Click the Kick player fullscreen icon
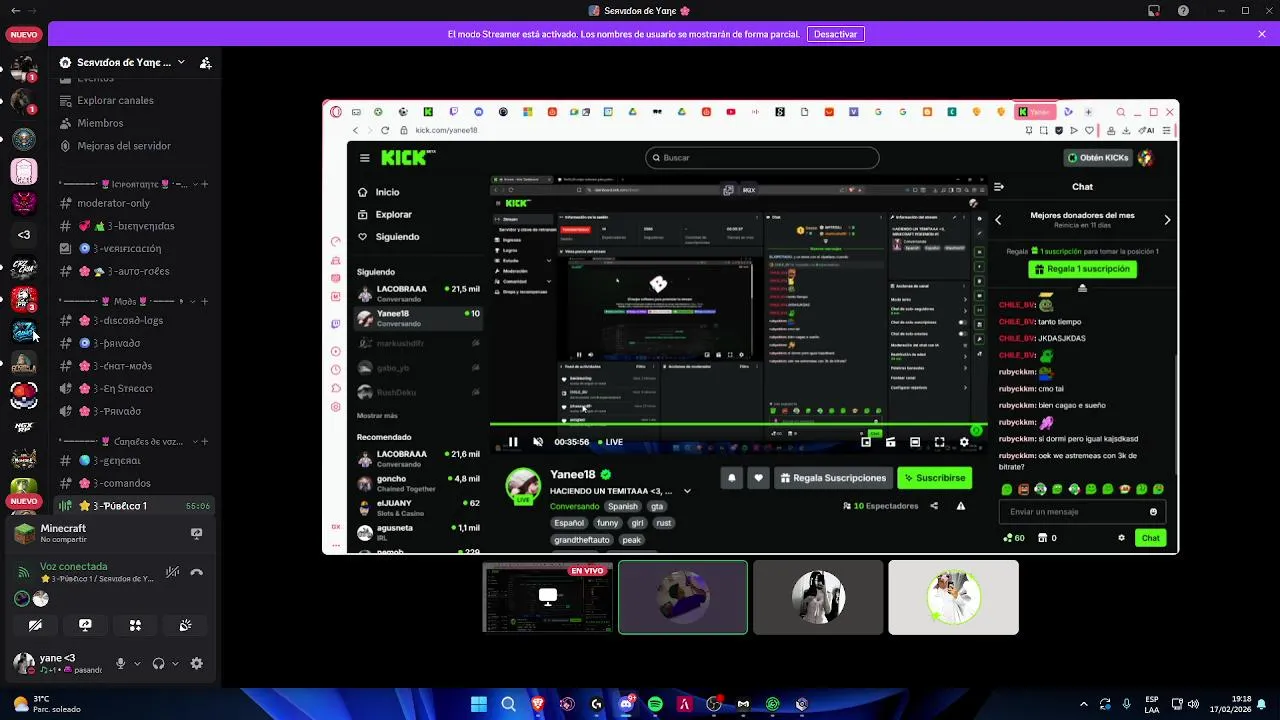 (x=939, y=442)
